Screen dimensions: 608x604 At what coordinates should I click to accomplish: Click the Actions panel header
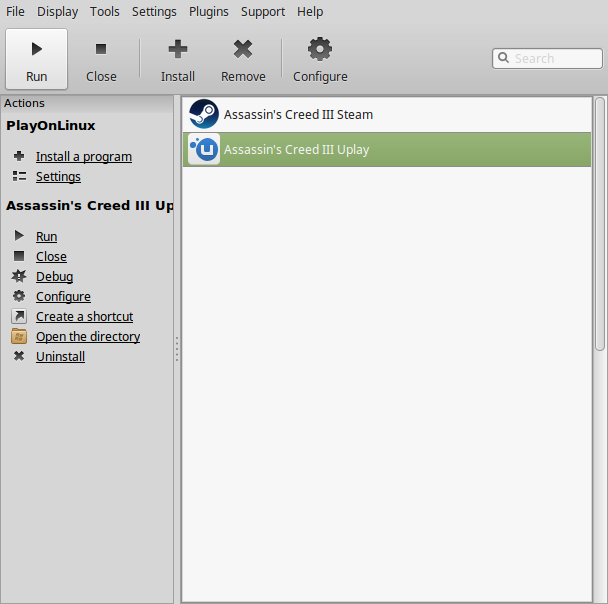click(88, 103)
